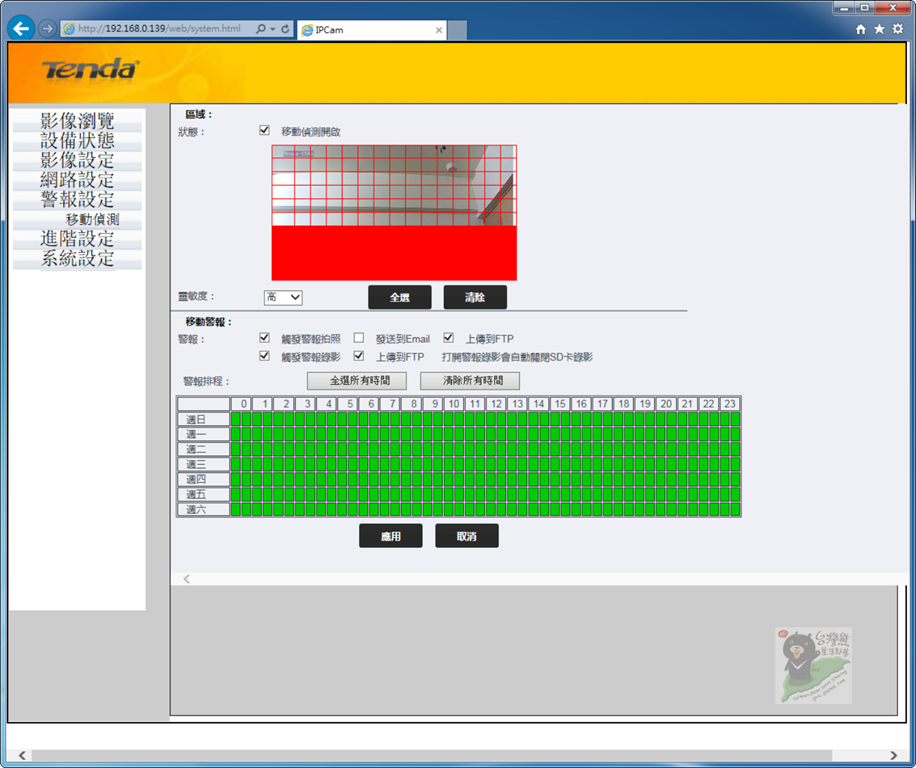Click the 應用 apply button
This screenshot has width=916, height=768.
pyautogui.click(x=391, y=536)
